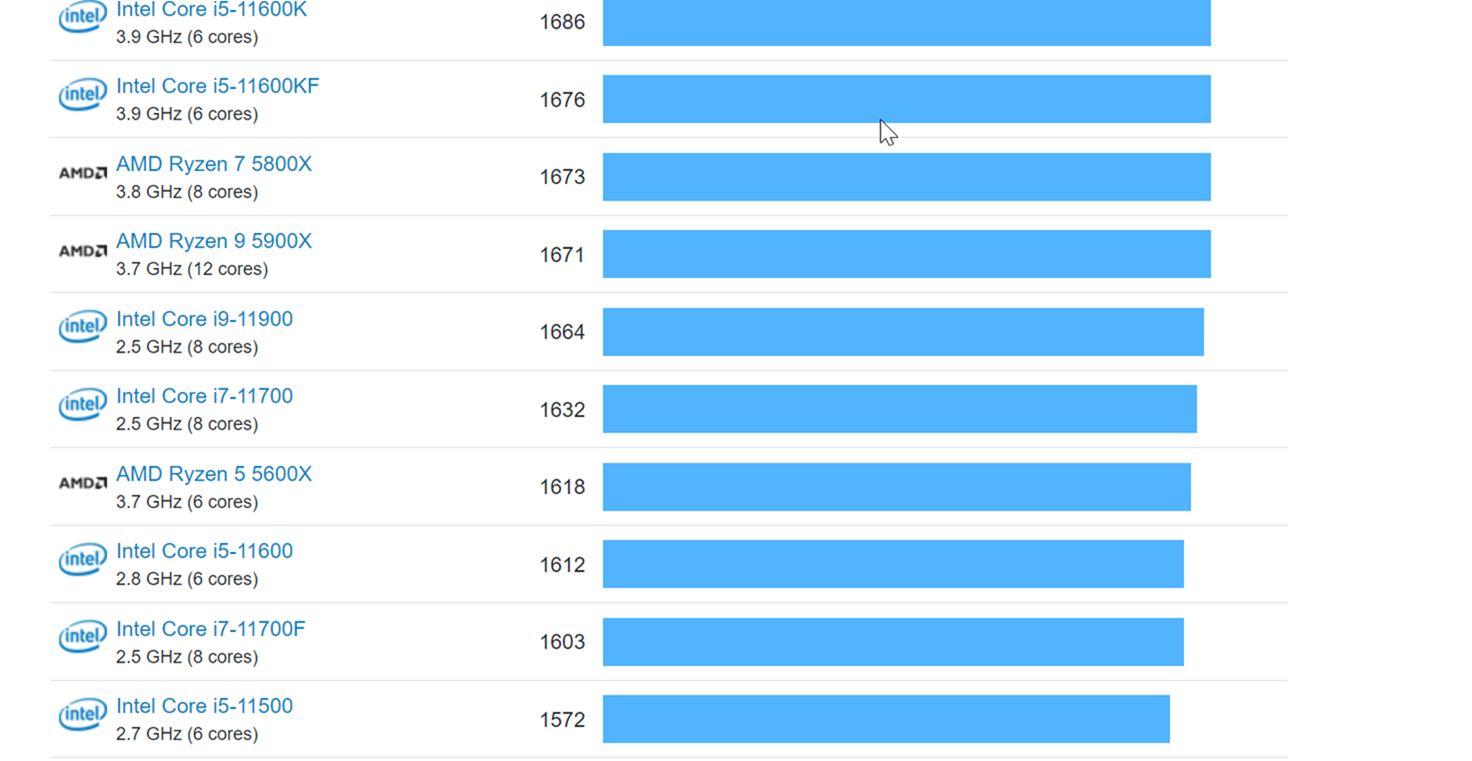The image size is (1472, 761).
Task: Click the score bar for 1664
Action: click(902, 332)
